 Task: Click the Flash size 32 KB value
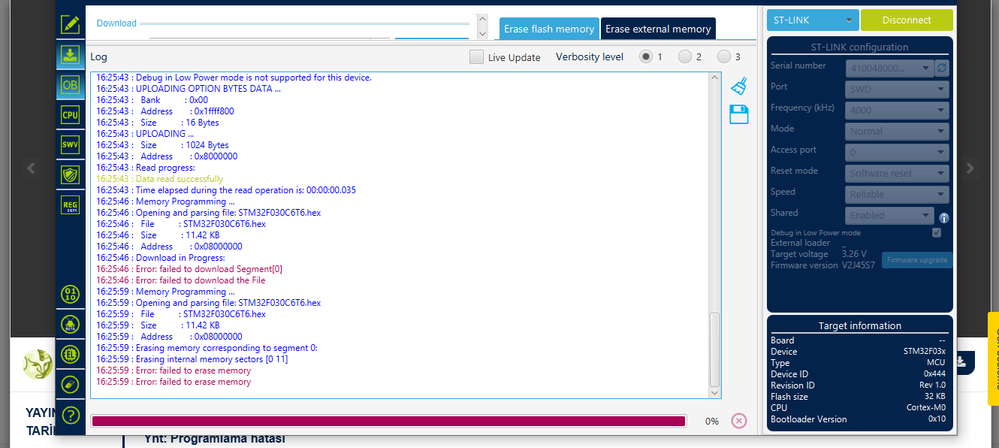pos(934,397)
